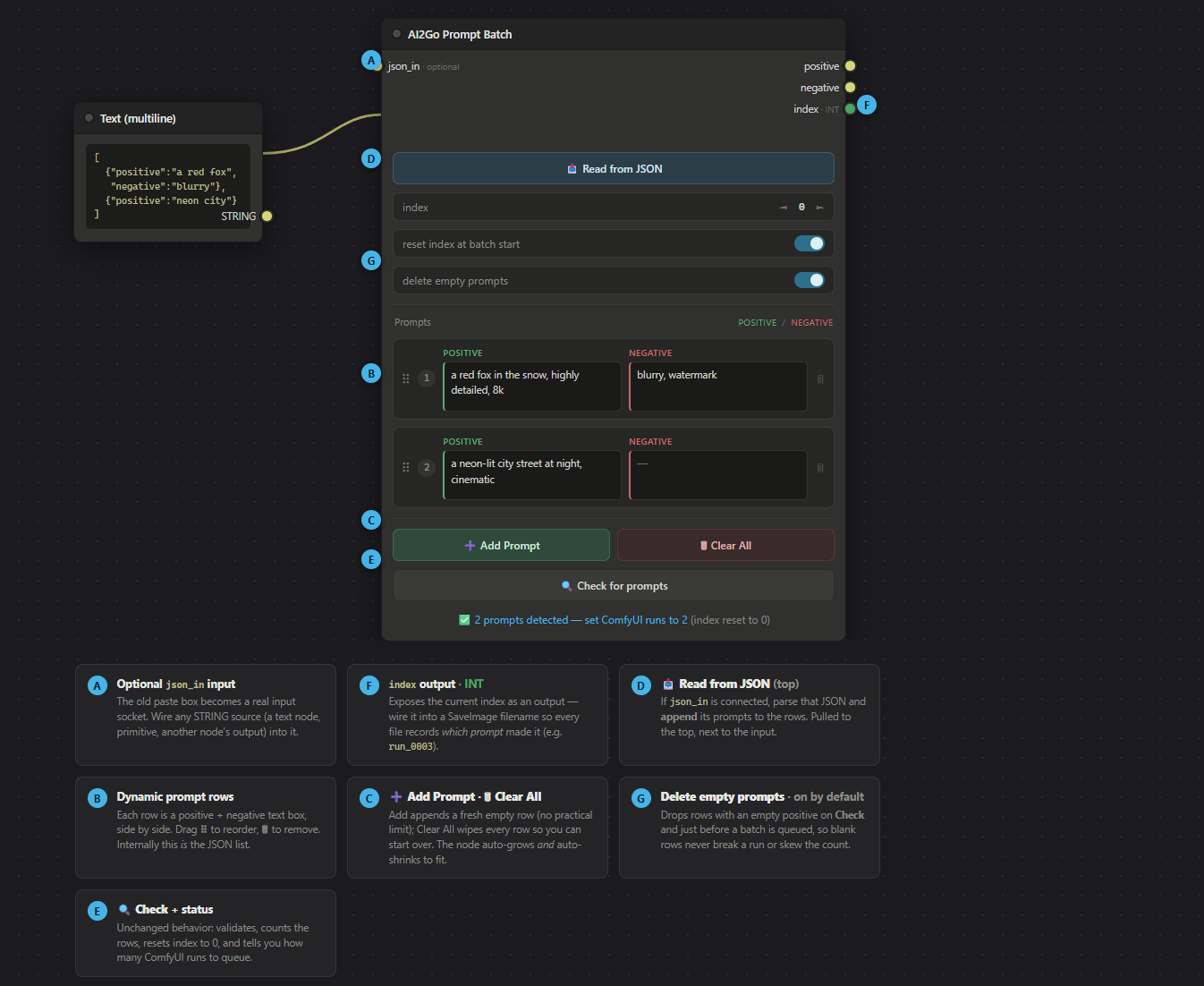Viewport: 1204px width, 986px height.
Task: Click the negative output socket
Action: pos(851,88)
